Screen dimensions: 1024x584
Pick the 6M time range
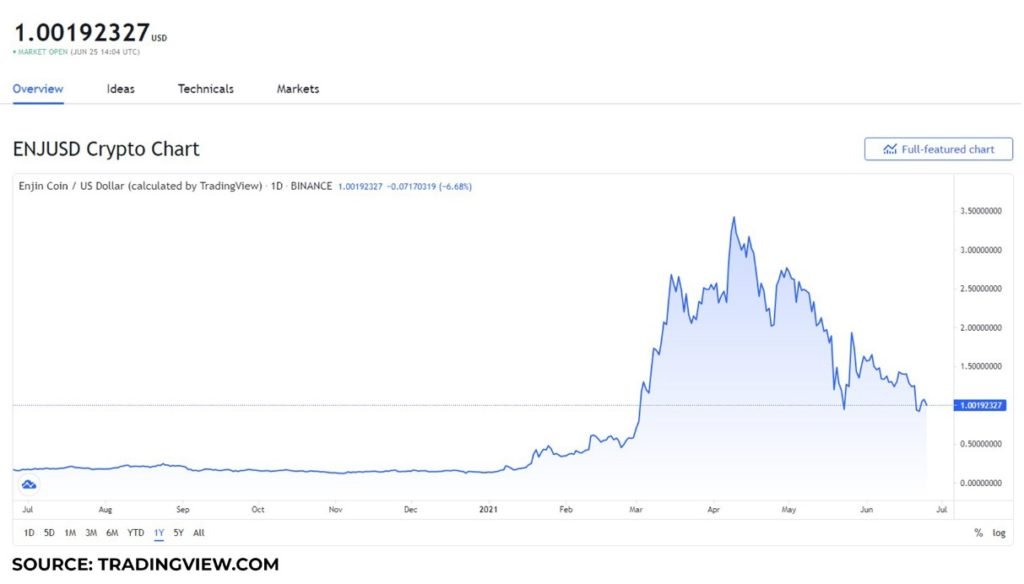point(112,533)
